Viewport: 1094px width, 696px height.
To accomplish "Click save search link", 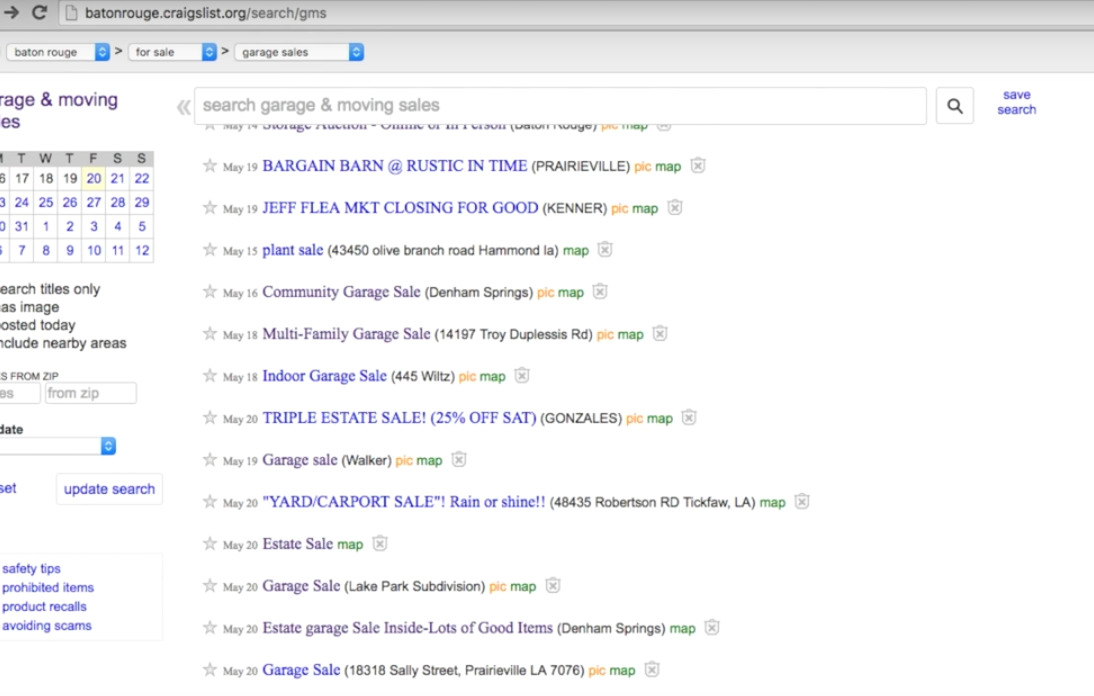I will click(x=1017, y=103).
